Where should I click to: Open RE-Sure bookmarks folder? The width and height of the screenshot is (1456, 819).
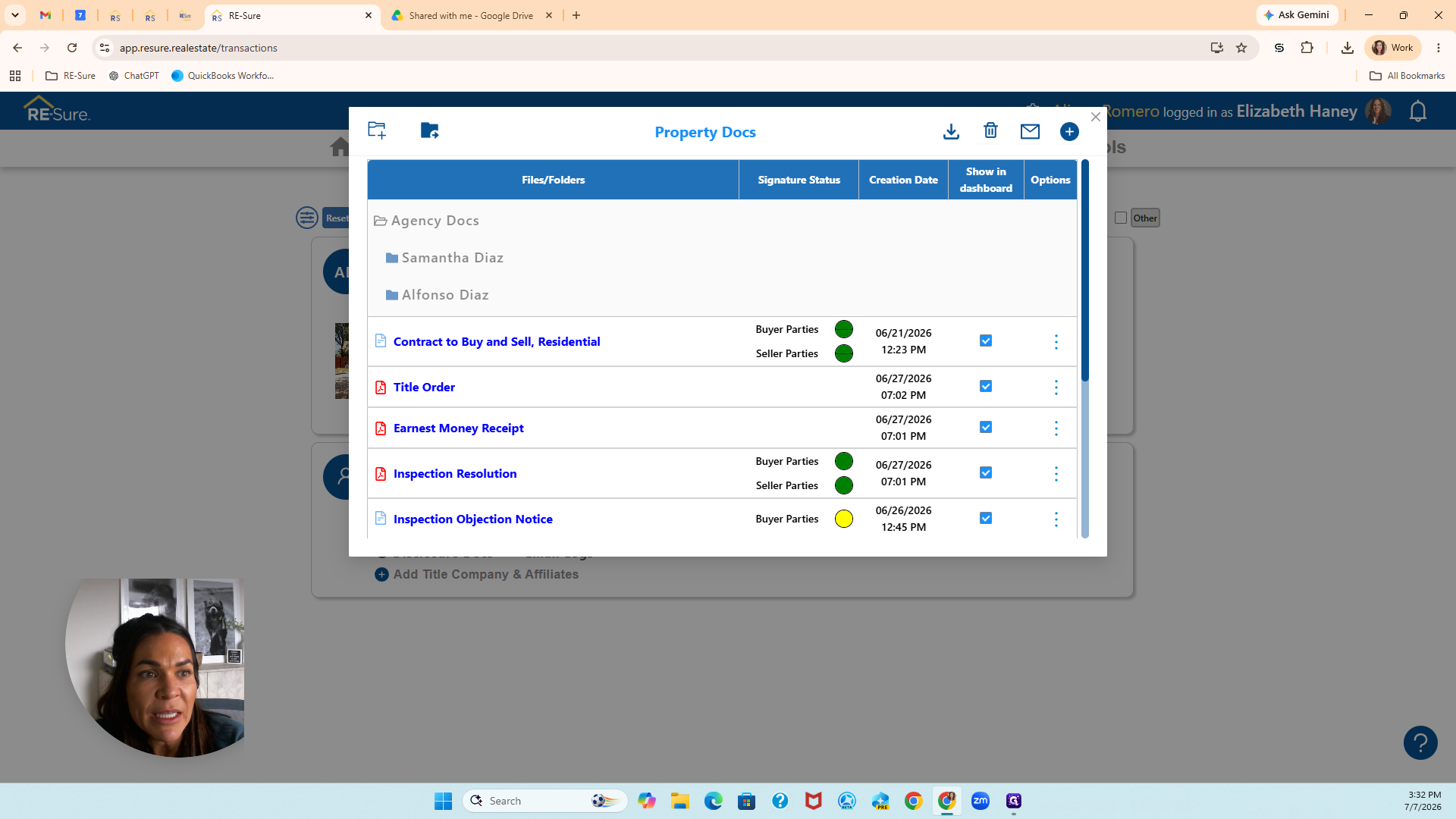71,76
